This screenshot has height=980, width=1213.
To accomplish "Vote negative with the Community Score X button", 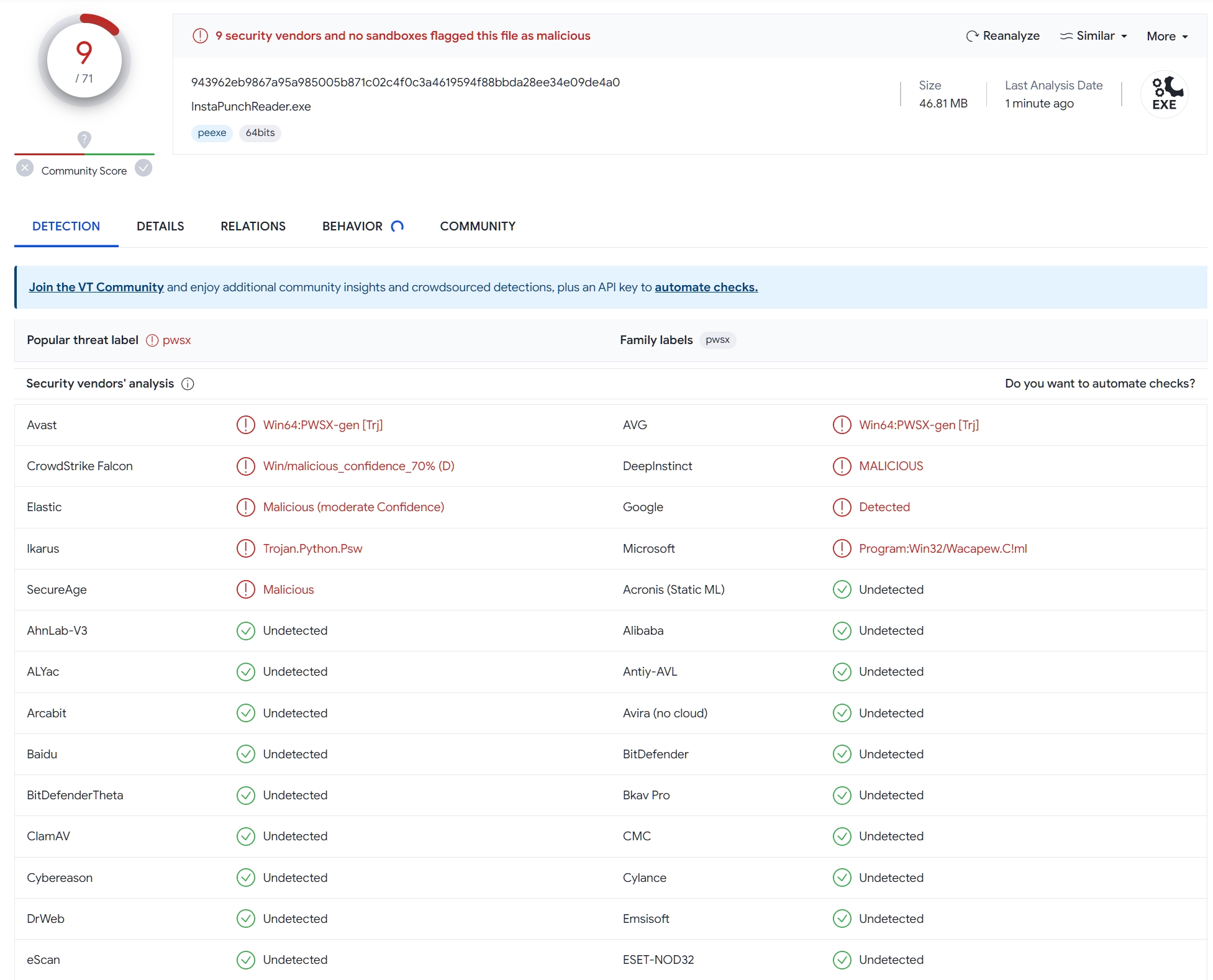I will coord(25,168).
